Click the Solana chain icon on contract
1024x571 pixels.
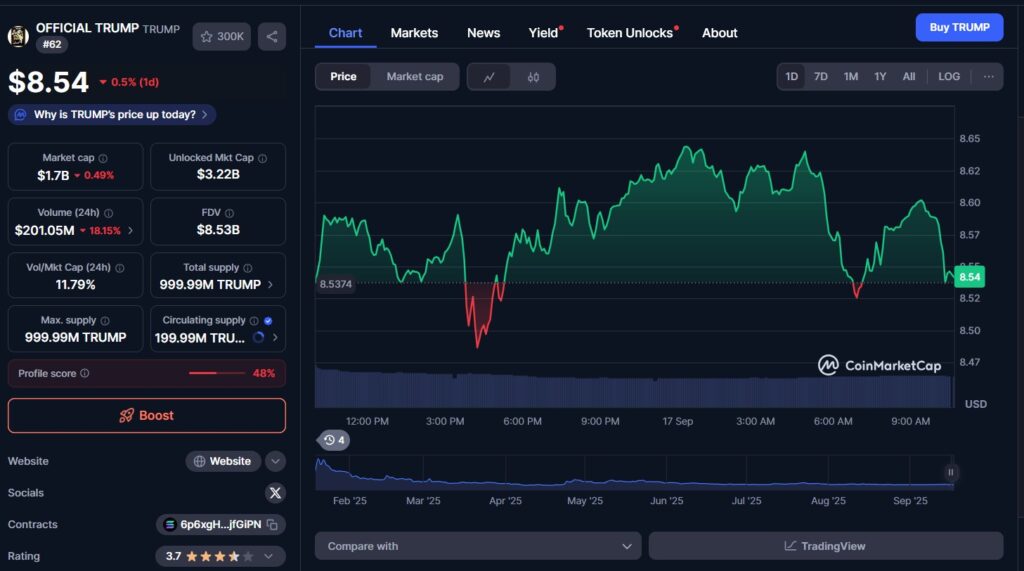(170, 525)
